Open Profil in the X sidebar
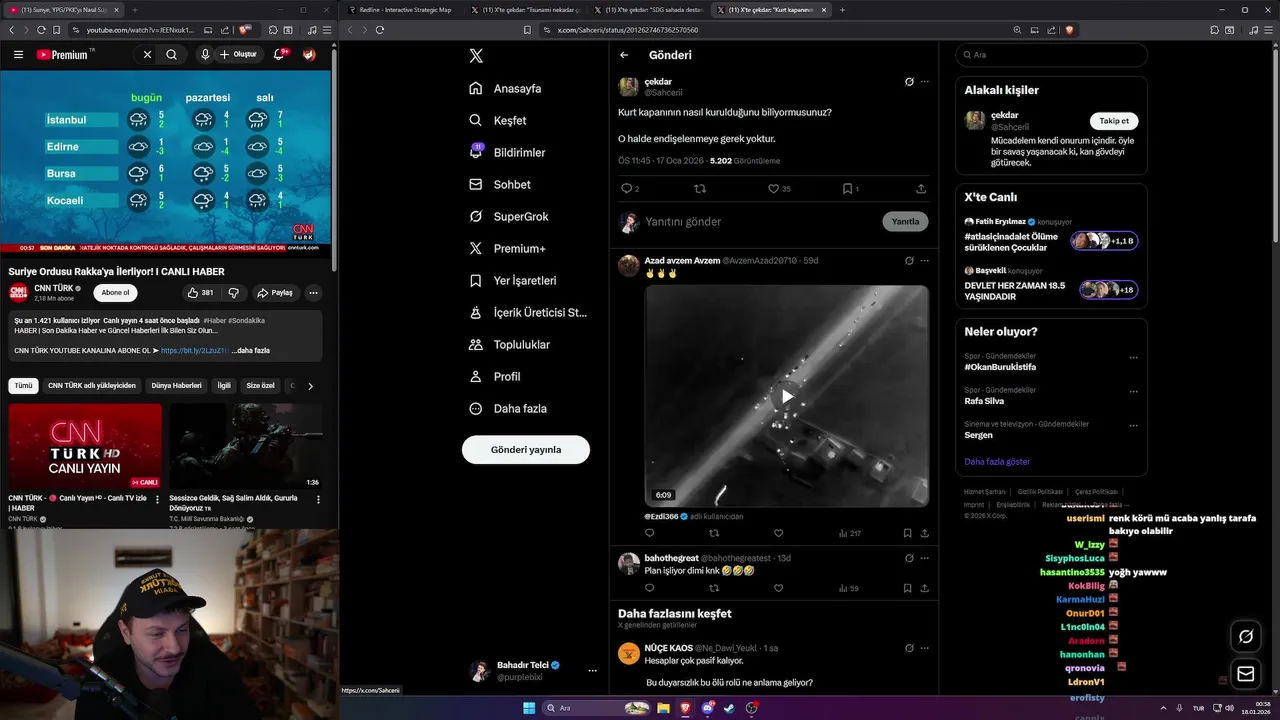 pos(494,376)
